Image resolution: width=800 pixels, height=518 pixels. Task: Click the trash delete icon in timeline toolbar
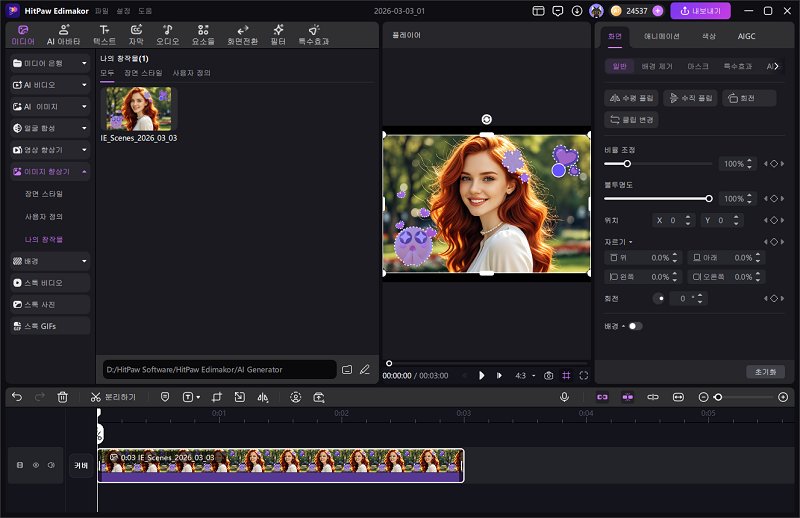pos(62,397)
